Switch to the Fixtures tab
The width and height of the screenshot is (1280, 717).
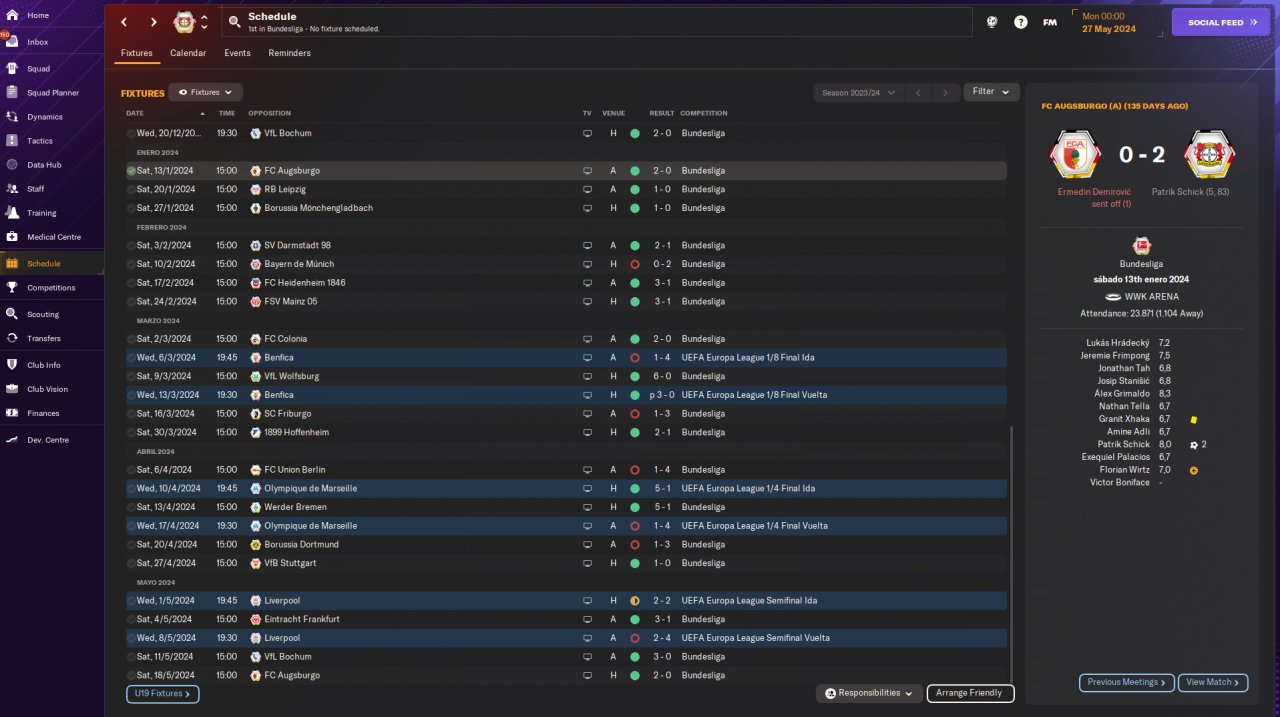pos(137,53)
